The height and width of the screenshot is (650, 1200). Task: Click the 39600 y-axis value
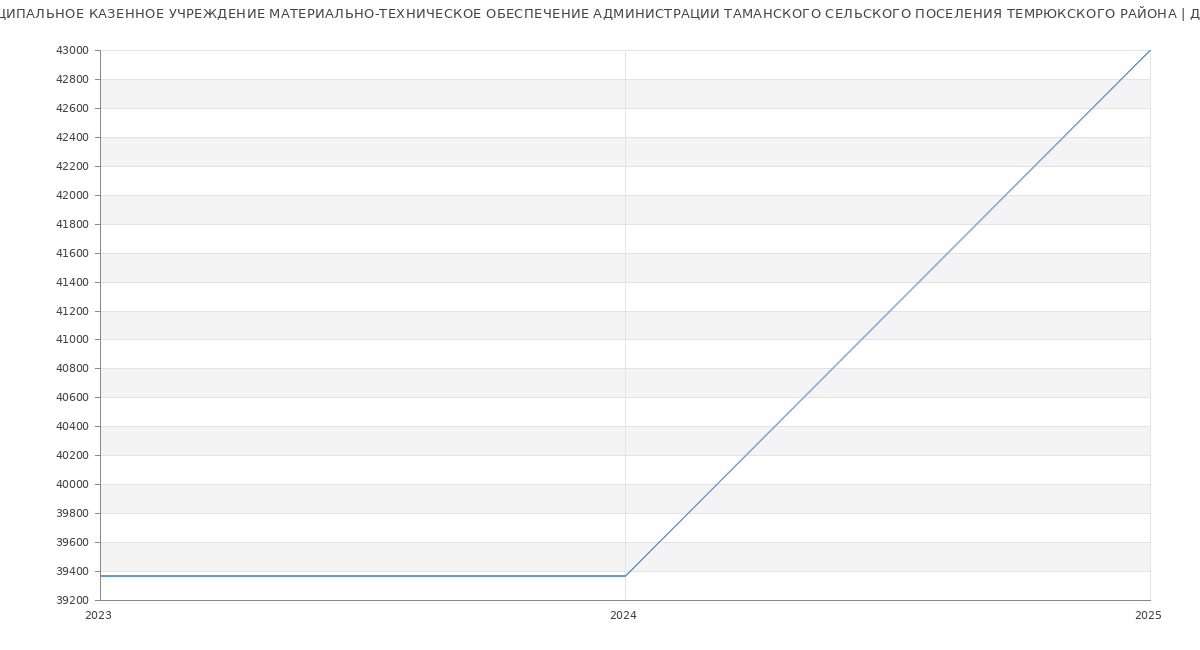[x=72, y=543]
